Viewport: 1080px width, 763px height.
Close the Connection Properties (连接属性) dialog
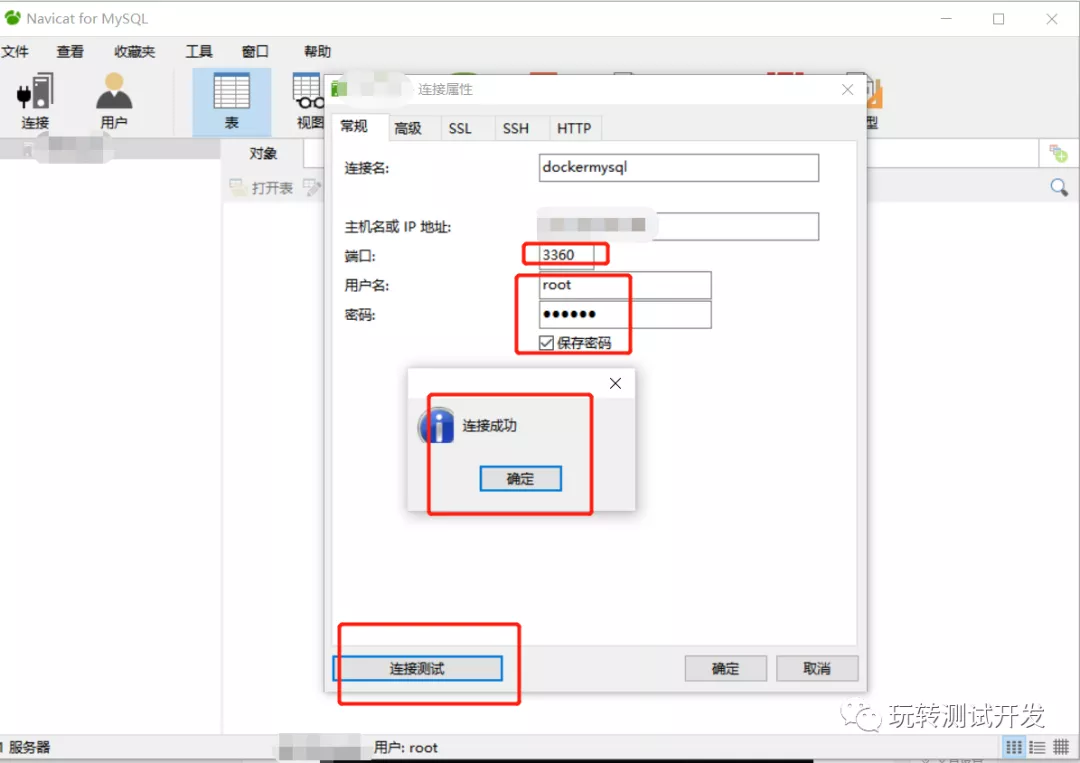click(847, 90)
